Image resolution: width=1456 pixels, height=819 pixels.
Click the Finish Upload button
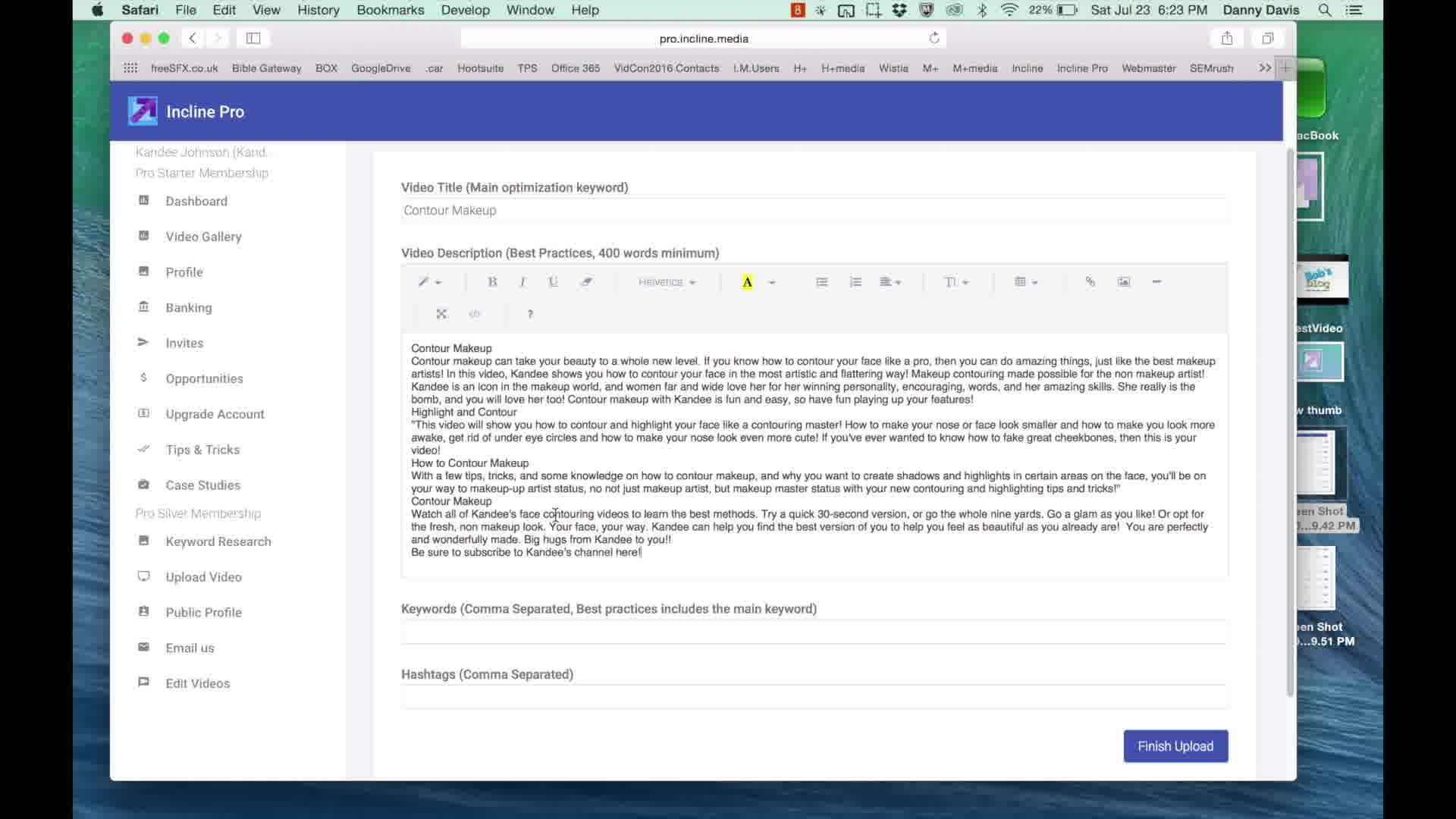(1175, 746)
